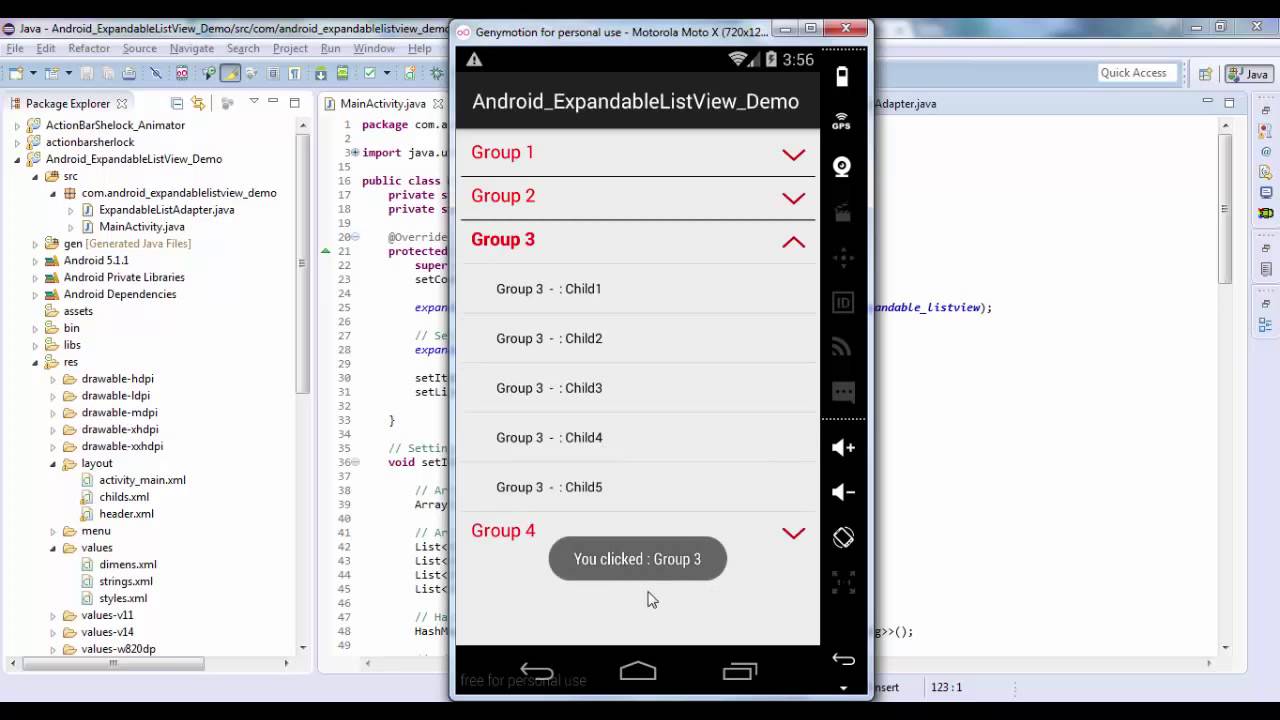This screenshot has height=720, width=1280.
Task: Select styles.xml in values folder
Action: (x=123, y=598)
